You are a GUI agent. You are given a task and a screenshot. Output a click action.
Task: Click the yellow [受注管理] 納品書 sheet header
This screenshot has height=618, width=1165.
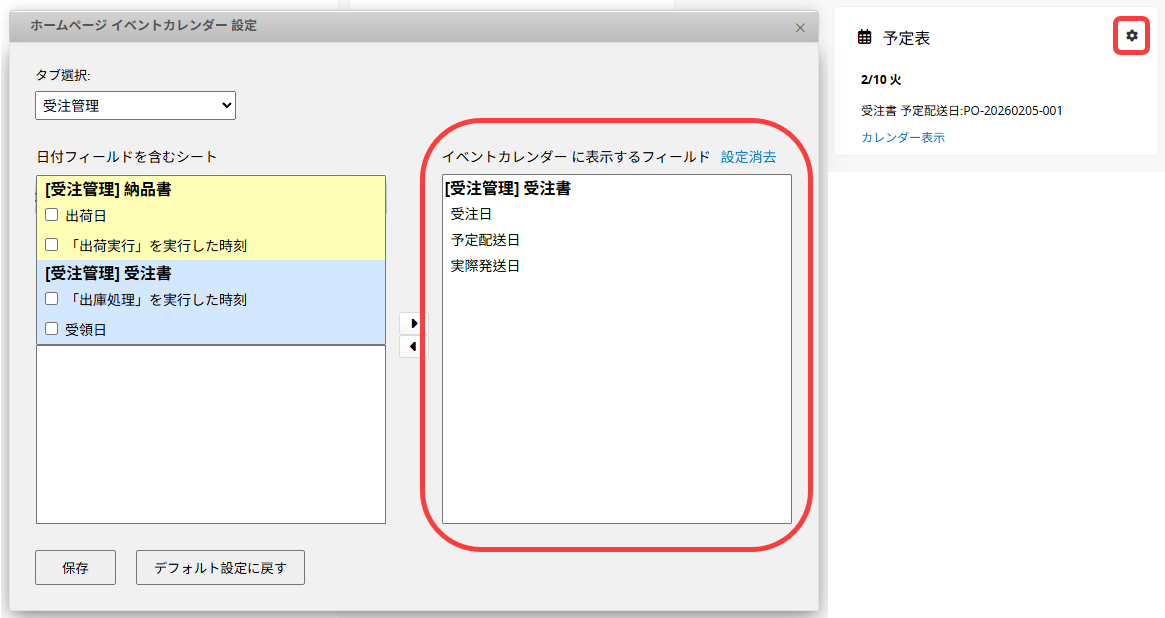click(x=108, y=189)
